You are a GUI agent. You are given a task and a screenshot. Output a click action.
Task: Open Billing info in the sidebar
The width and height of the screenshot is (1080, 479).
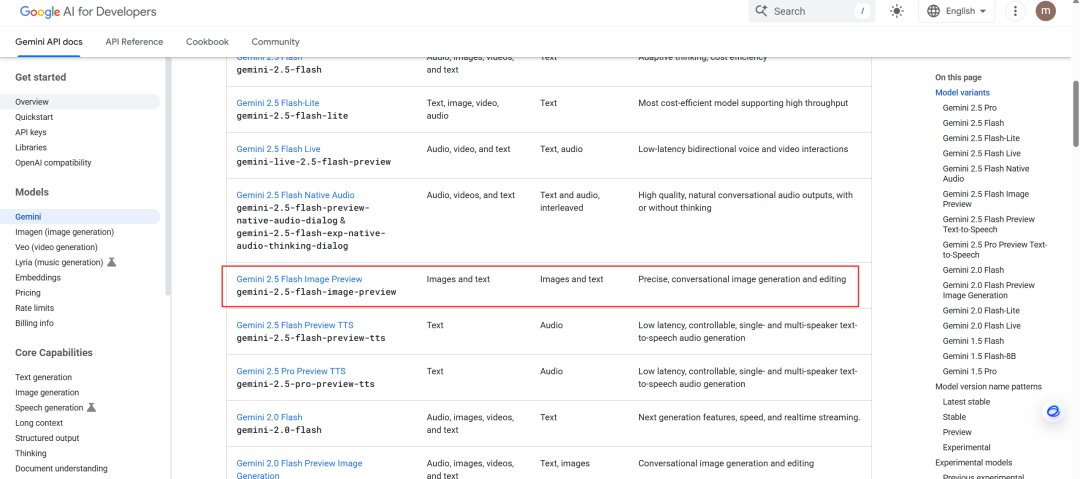[x=34, y=323]
